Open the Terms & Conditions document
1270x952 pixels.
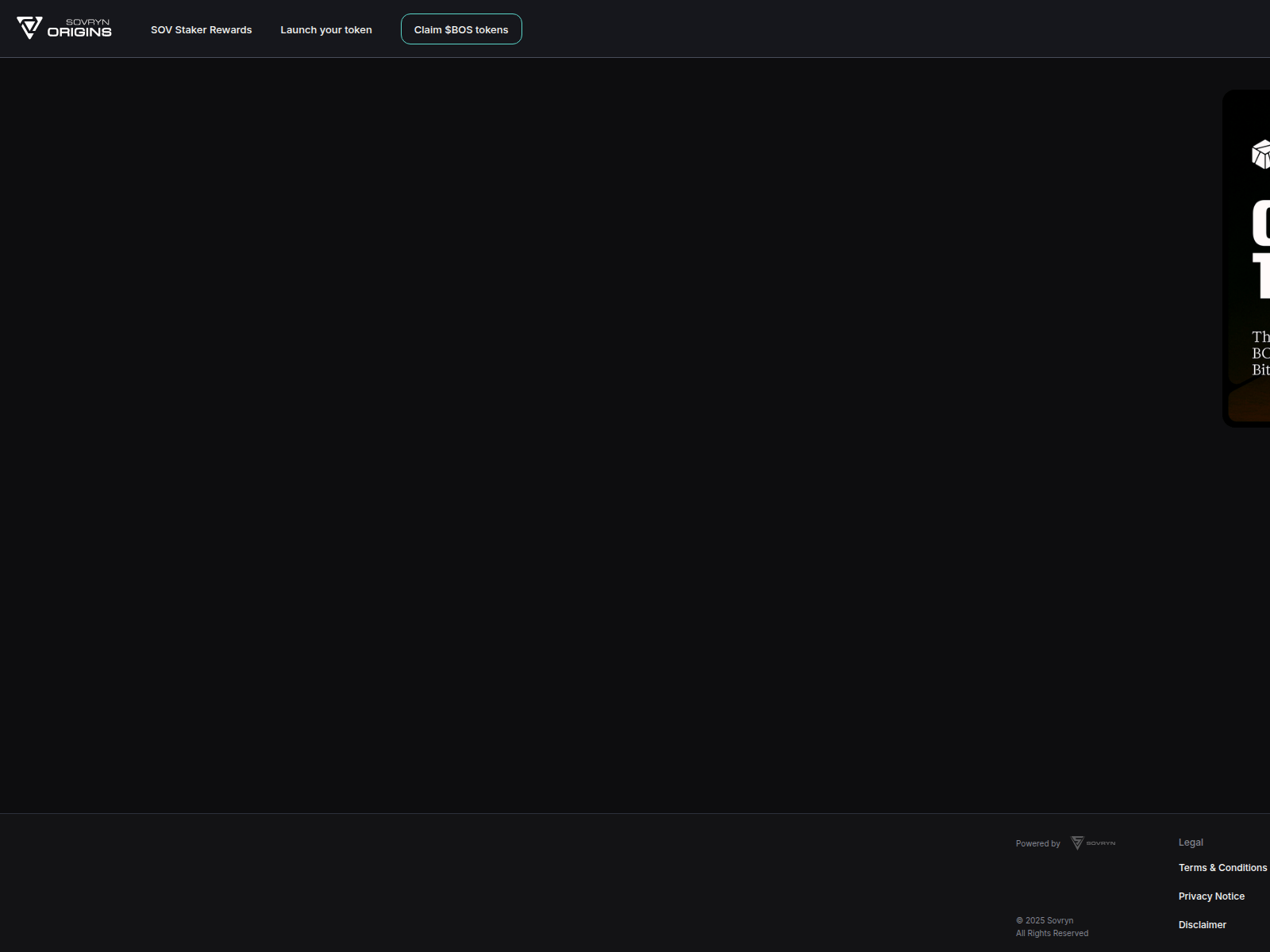[1222, 867]
